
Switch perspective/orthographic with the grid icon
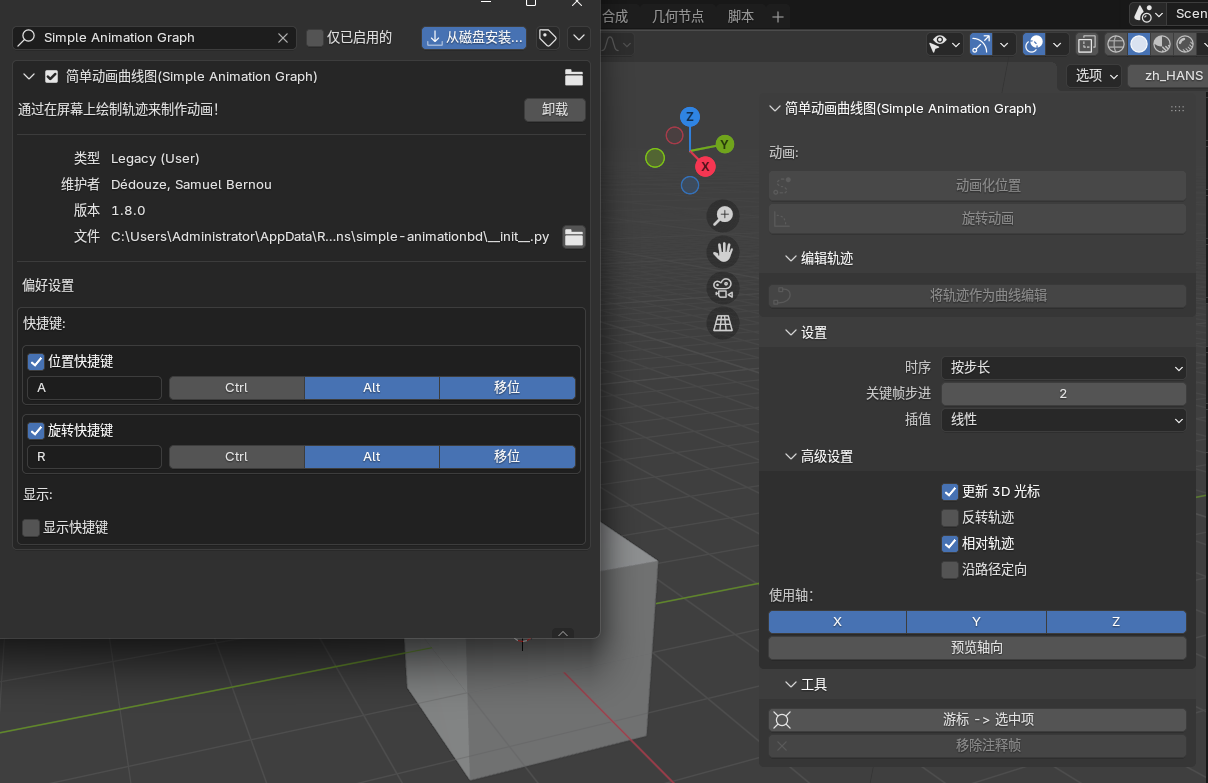point(722,323)
